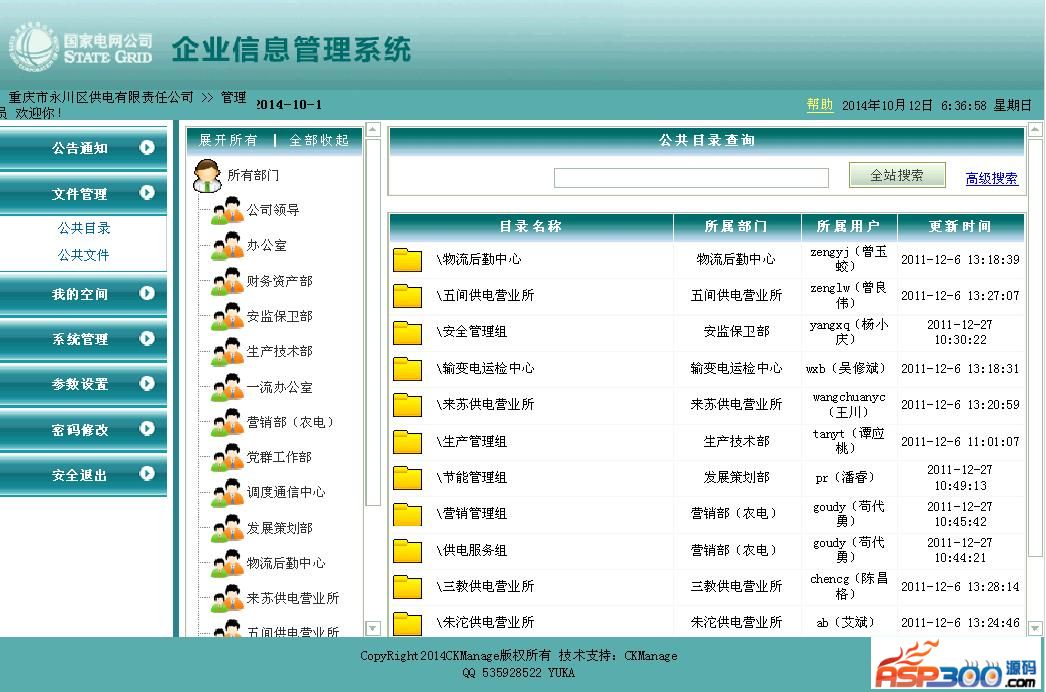
Task: Click directory name \输变电运检中心
Action: click(485, 368)
